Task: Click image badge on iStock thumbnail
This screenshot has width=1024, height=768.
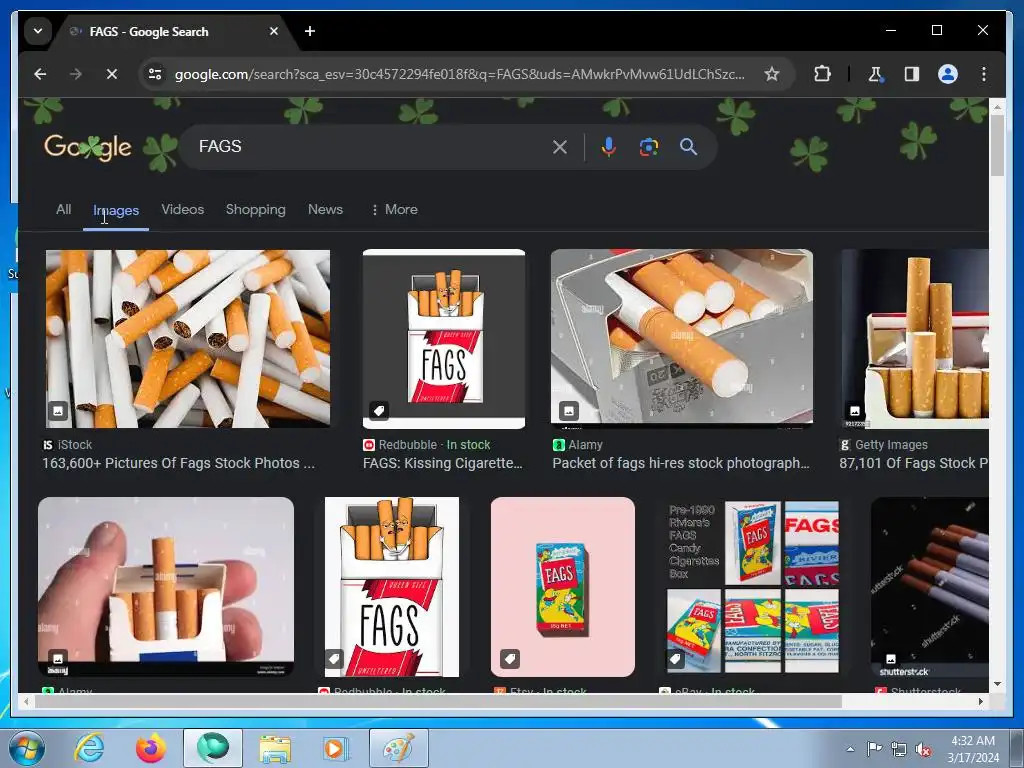Action: 58,411
